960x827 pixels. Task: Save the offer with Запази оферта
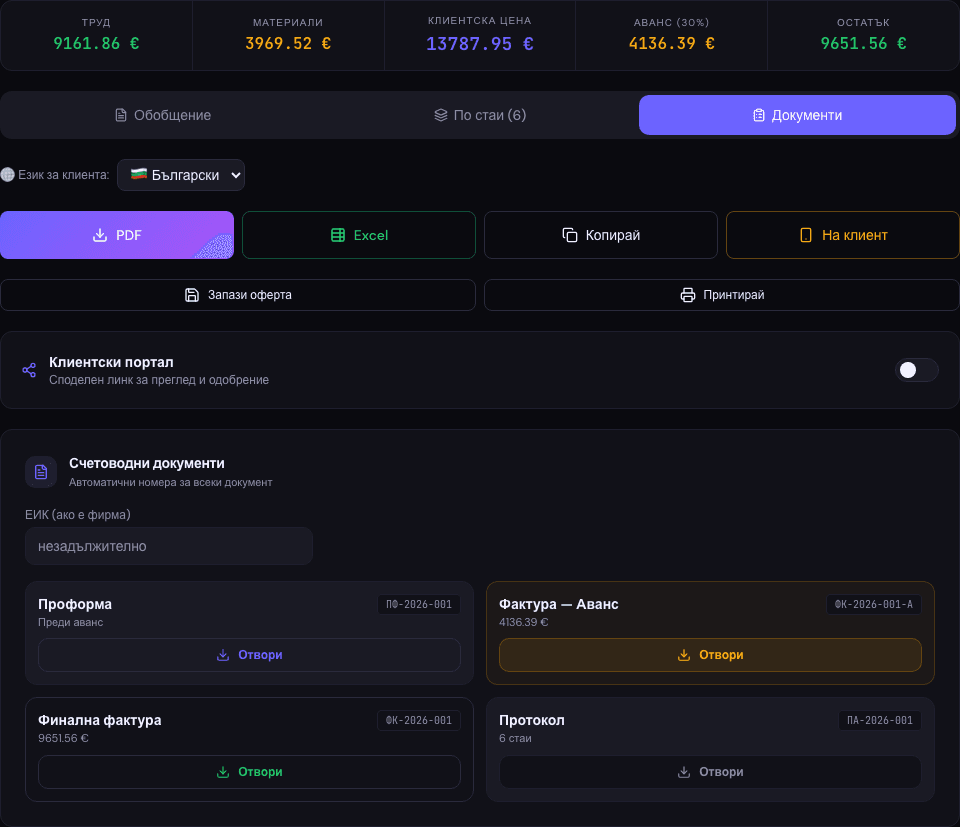pos(238,295)
